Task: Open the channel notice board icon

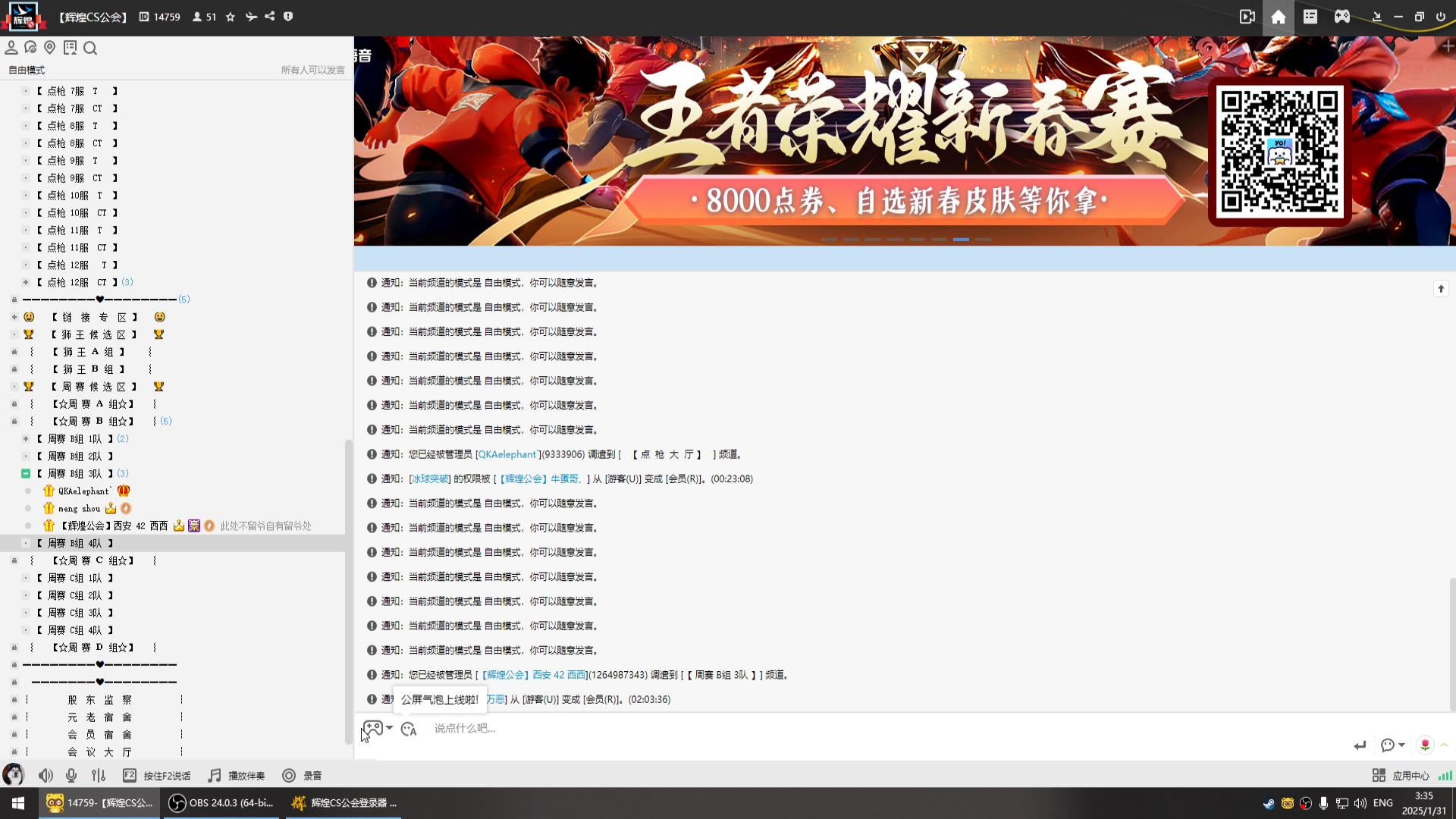Action: [71, 48]
